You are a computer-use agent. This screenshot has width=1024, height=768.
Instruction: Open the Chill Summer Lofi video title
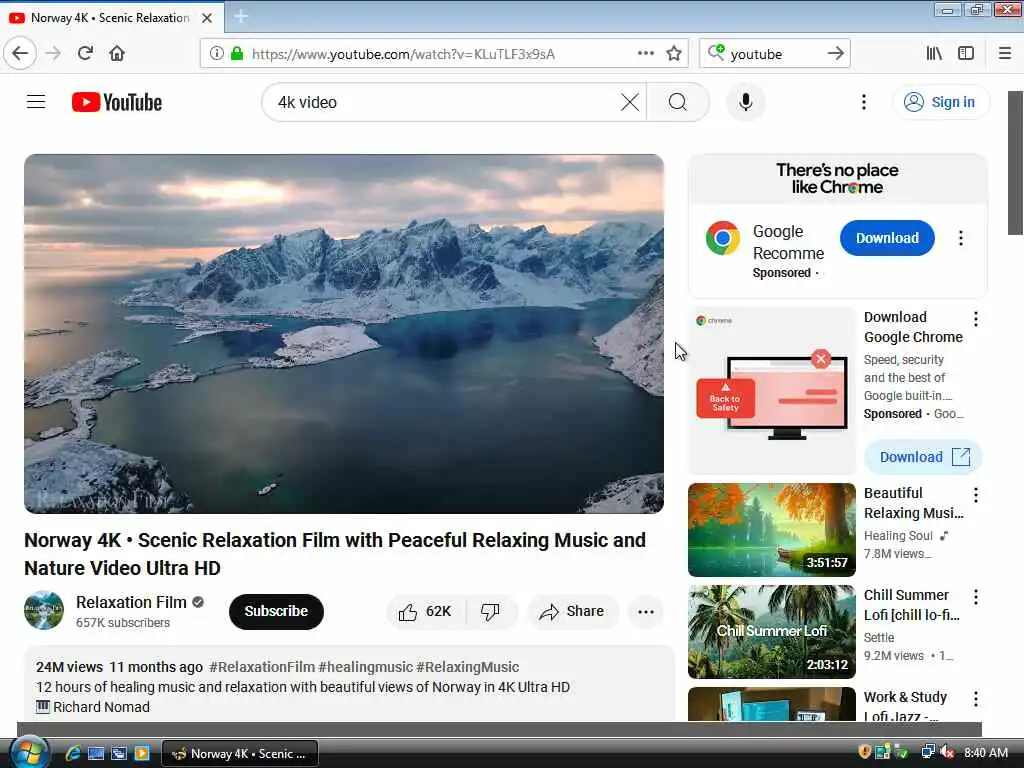pyautogui.click(x=912, y=605)
